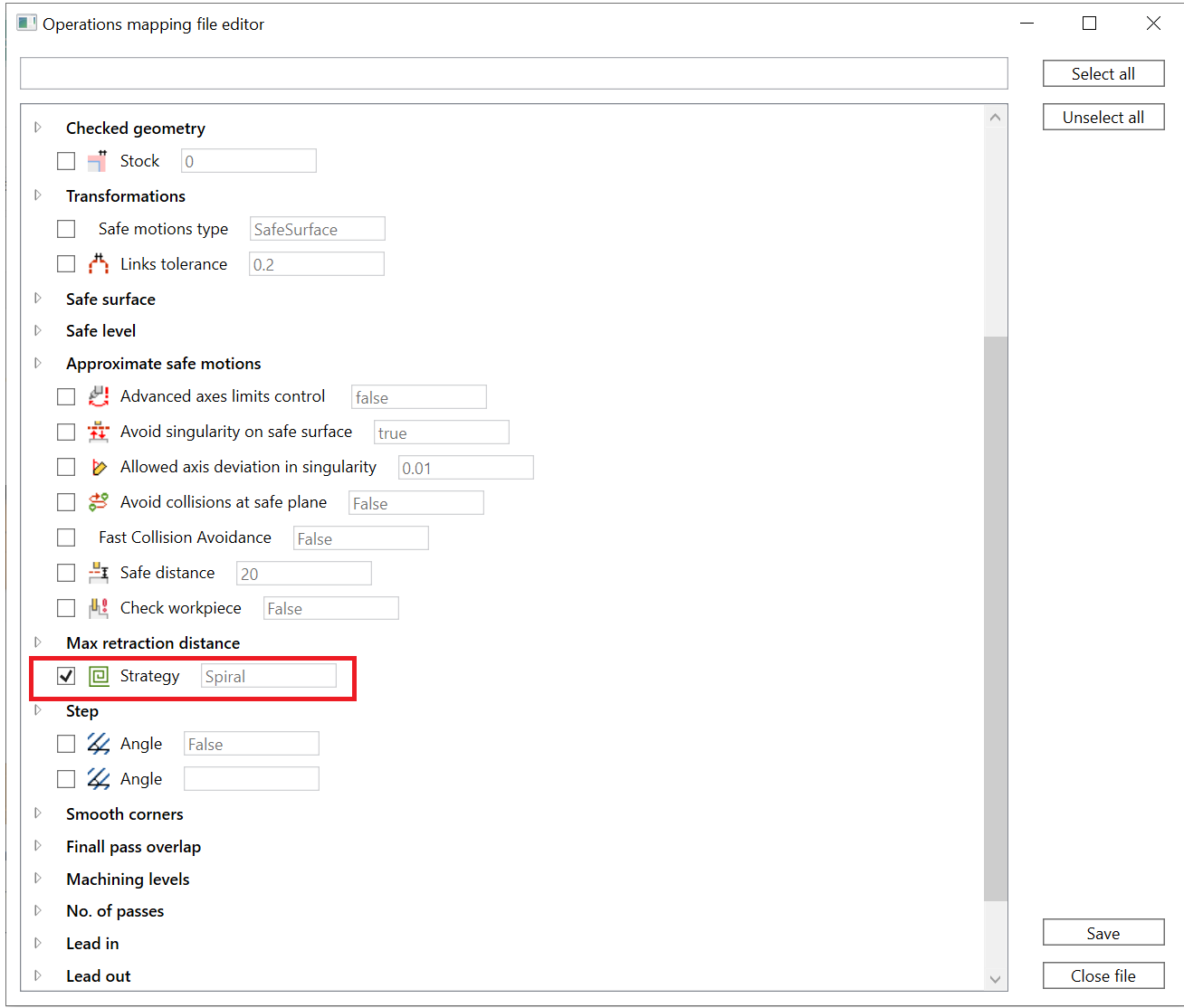
Task: Expand the Checked geometry group
Action: point(38,128)
